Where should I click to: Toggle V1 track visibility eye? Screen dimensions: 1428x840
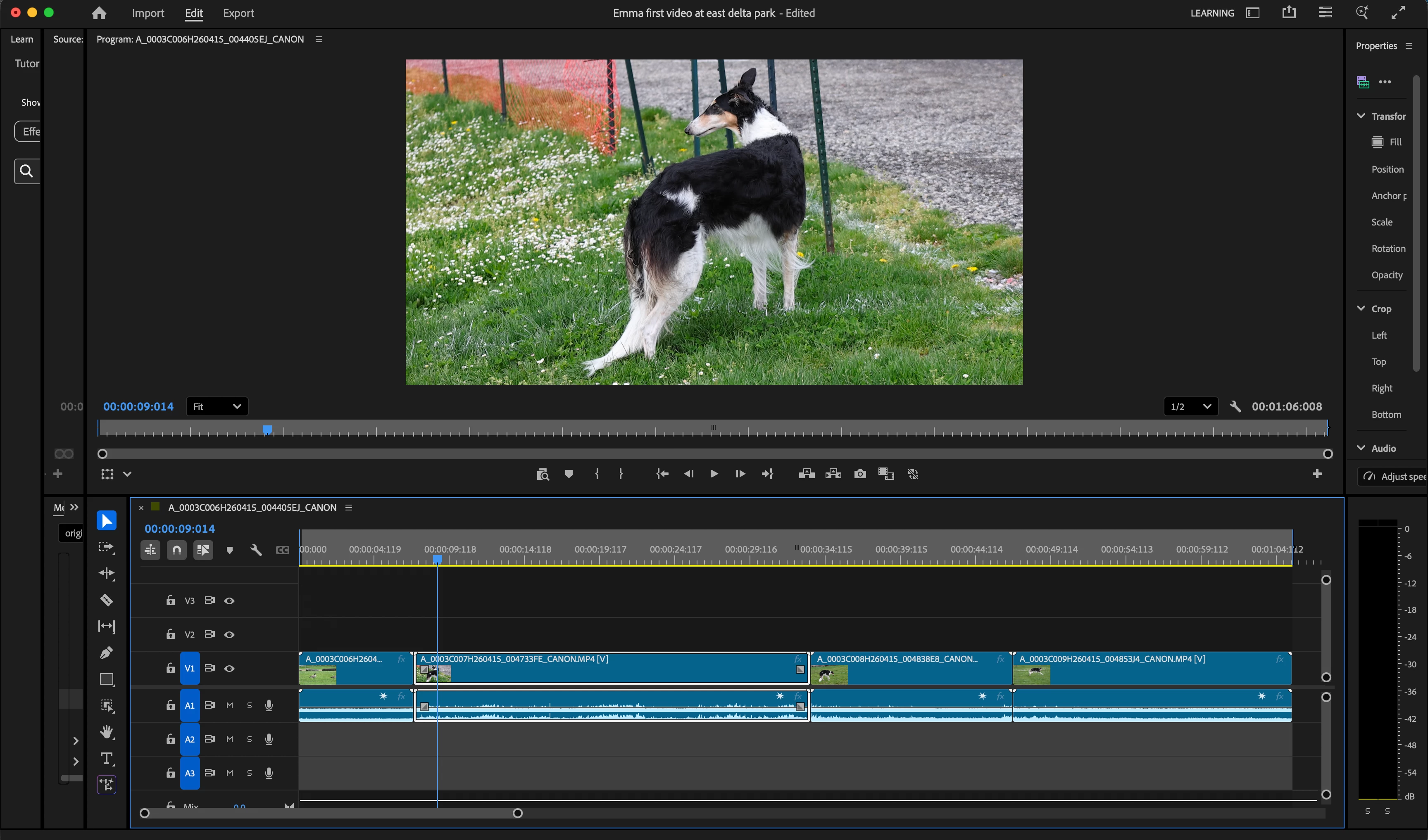coord(229,668)
